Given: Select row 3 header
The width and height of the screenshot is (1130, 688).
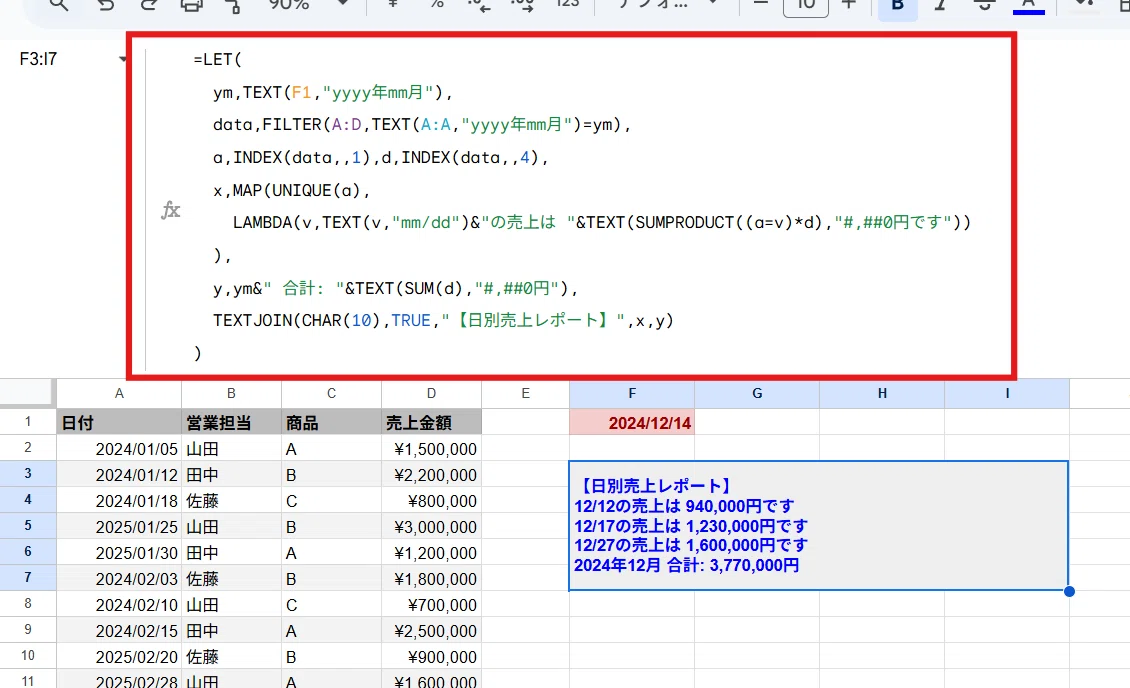Looking at the screenshot, I should click(27, 473).
